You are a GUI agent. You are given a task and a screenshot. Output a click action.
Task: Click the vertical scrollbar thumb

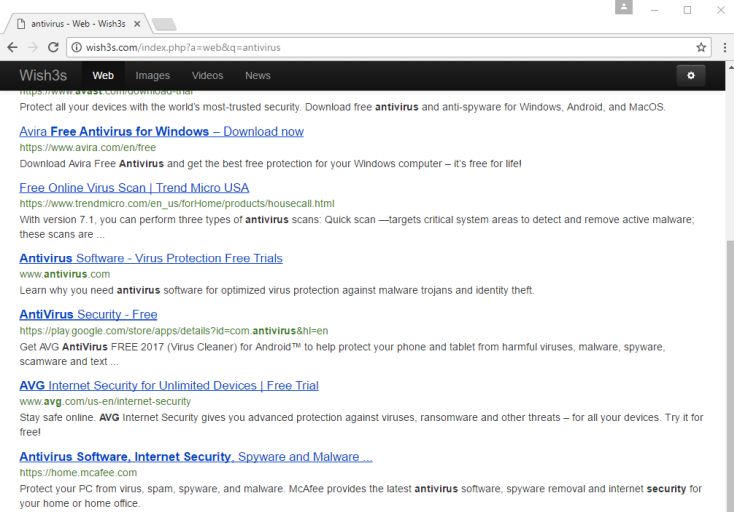click(730, 374)
